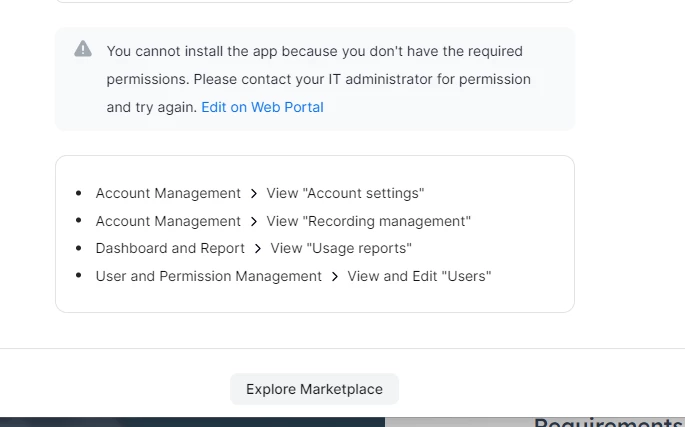Image resolution: width=685 pixels, height=427 pixels.
Task: Click the bullet beside the Dashboard and Report row
Action: click(79, 248)
